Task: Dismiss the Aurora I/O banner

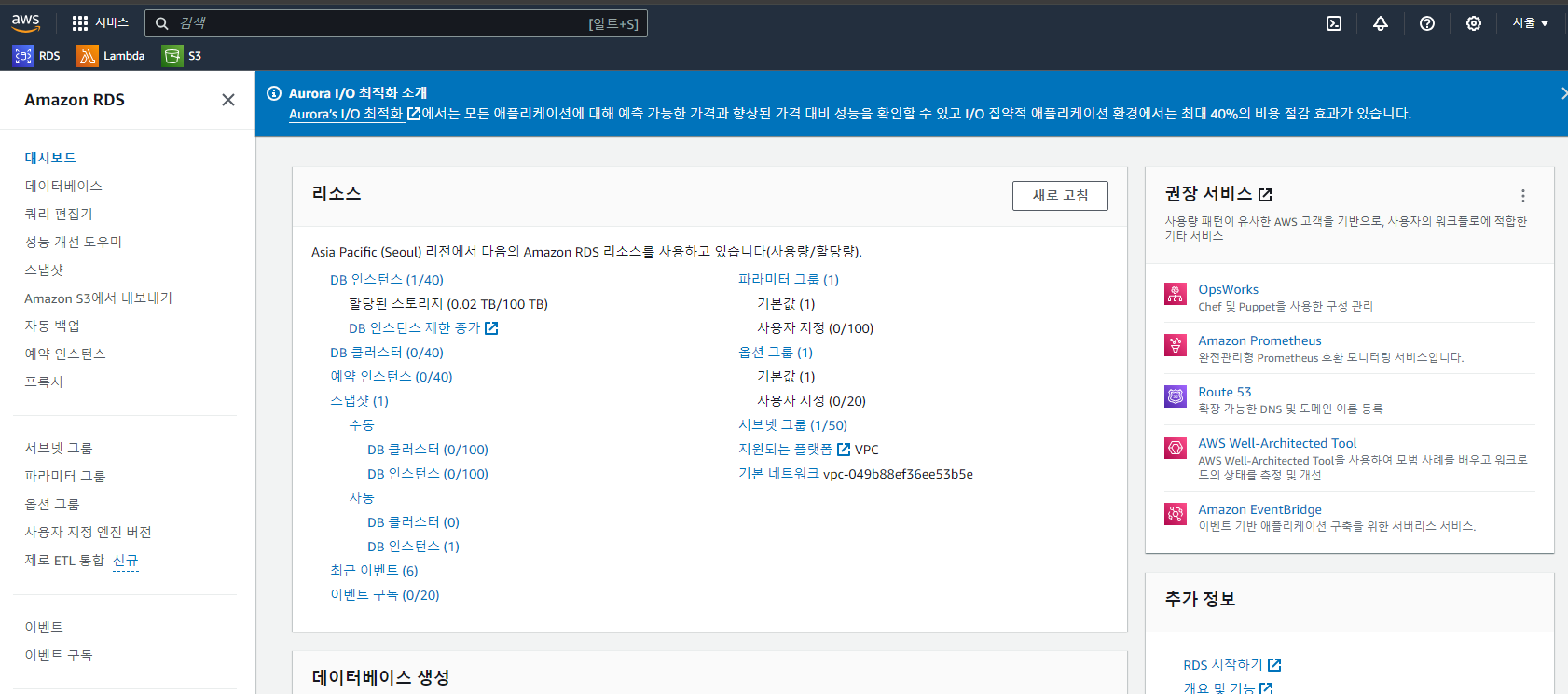Action: pyautogui.click(x=1563, y=93)
